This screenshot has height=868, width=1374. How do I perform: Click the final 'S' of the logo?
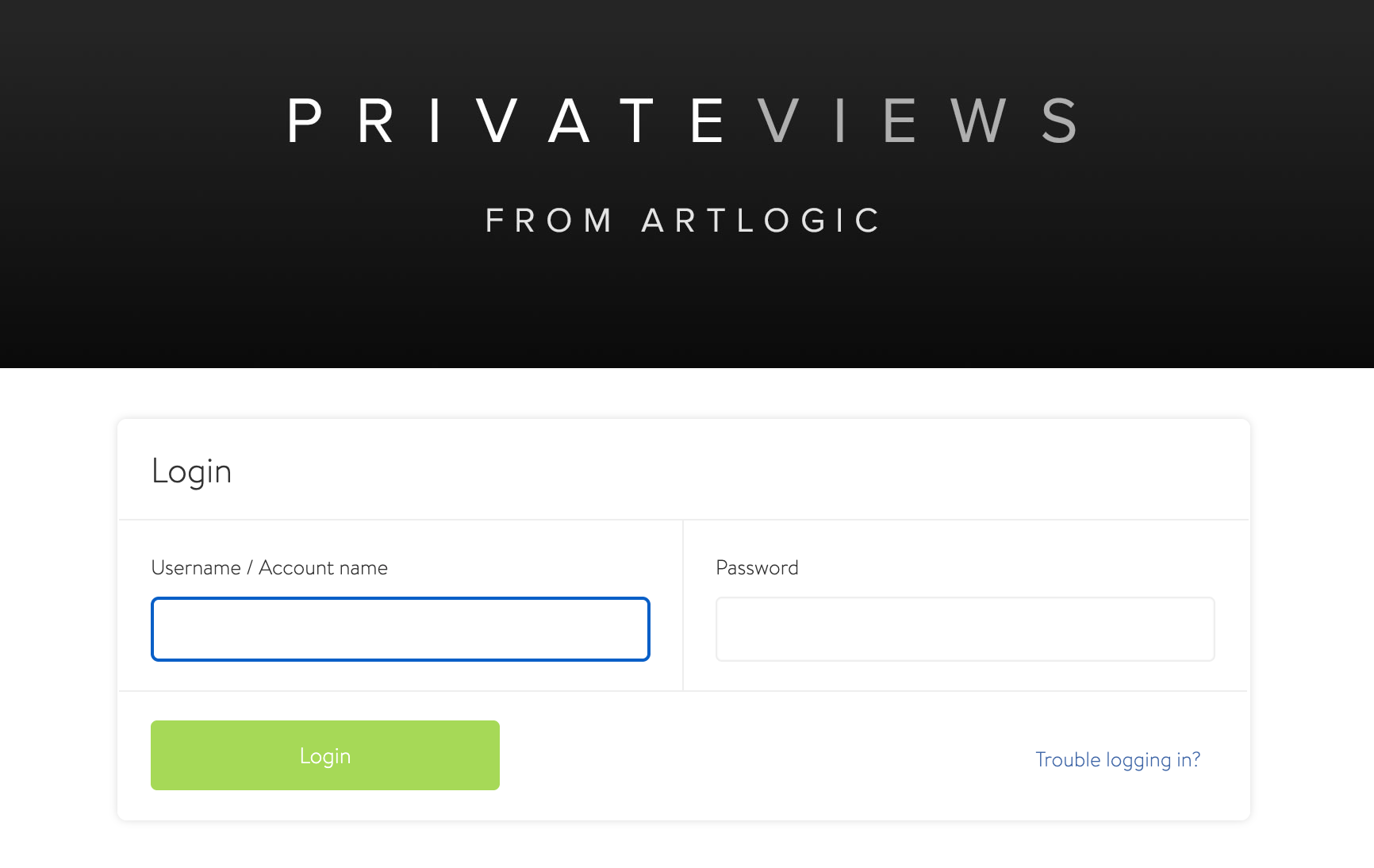pos(1060,121)
